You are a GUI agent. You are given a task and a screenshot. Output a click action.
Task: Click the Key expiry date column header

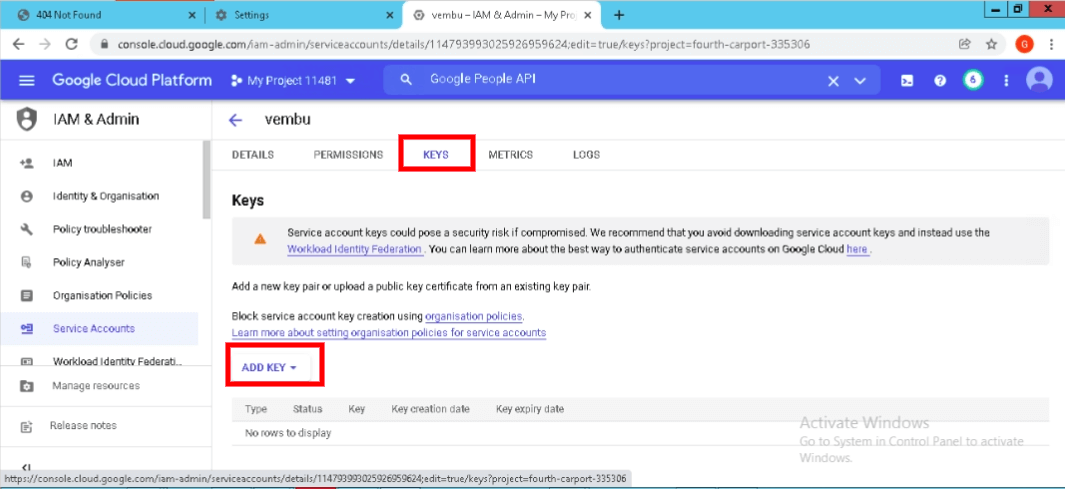530,409
